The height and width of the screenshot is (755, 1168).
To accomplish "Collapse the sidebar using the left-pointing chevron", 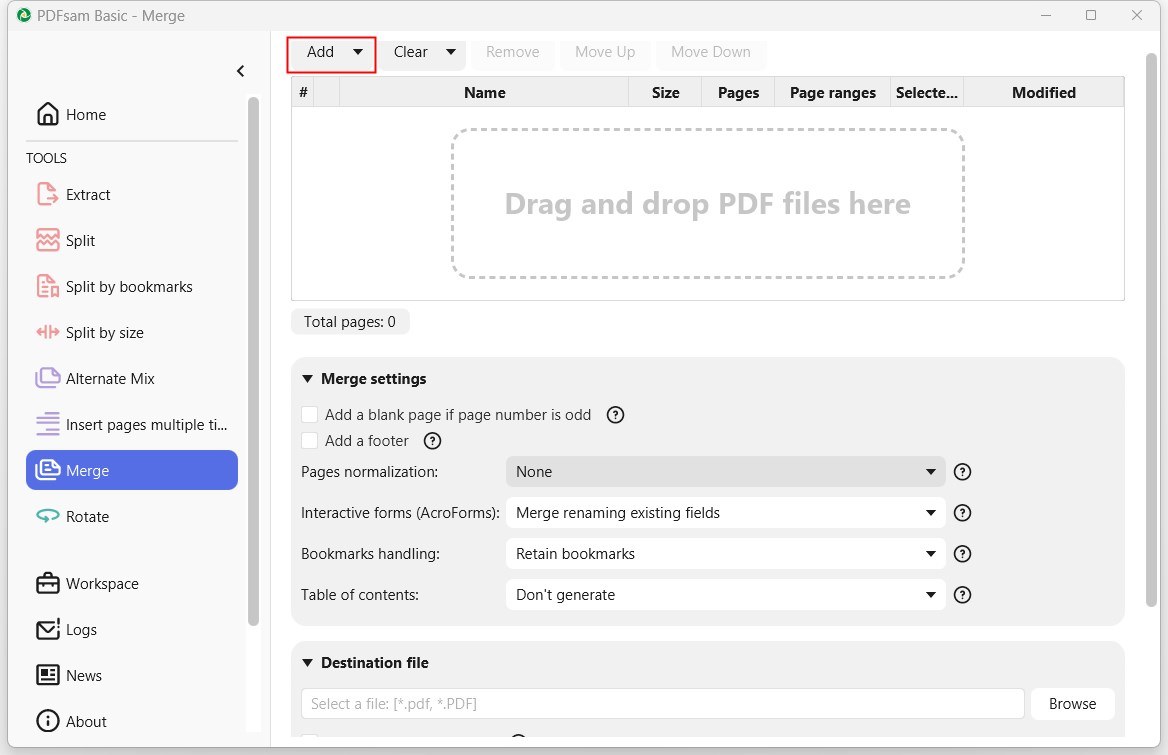I will click(240, 71).
